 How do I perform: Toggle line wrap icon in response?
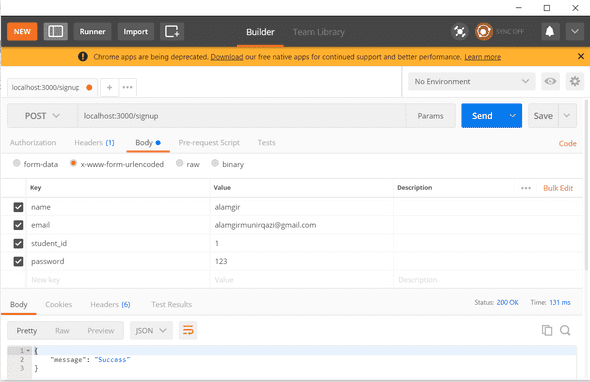click(188, 330)
